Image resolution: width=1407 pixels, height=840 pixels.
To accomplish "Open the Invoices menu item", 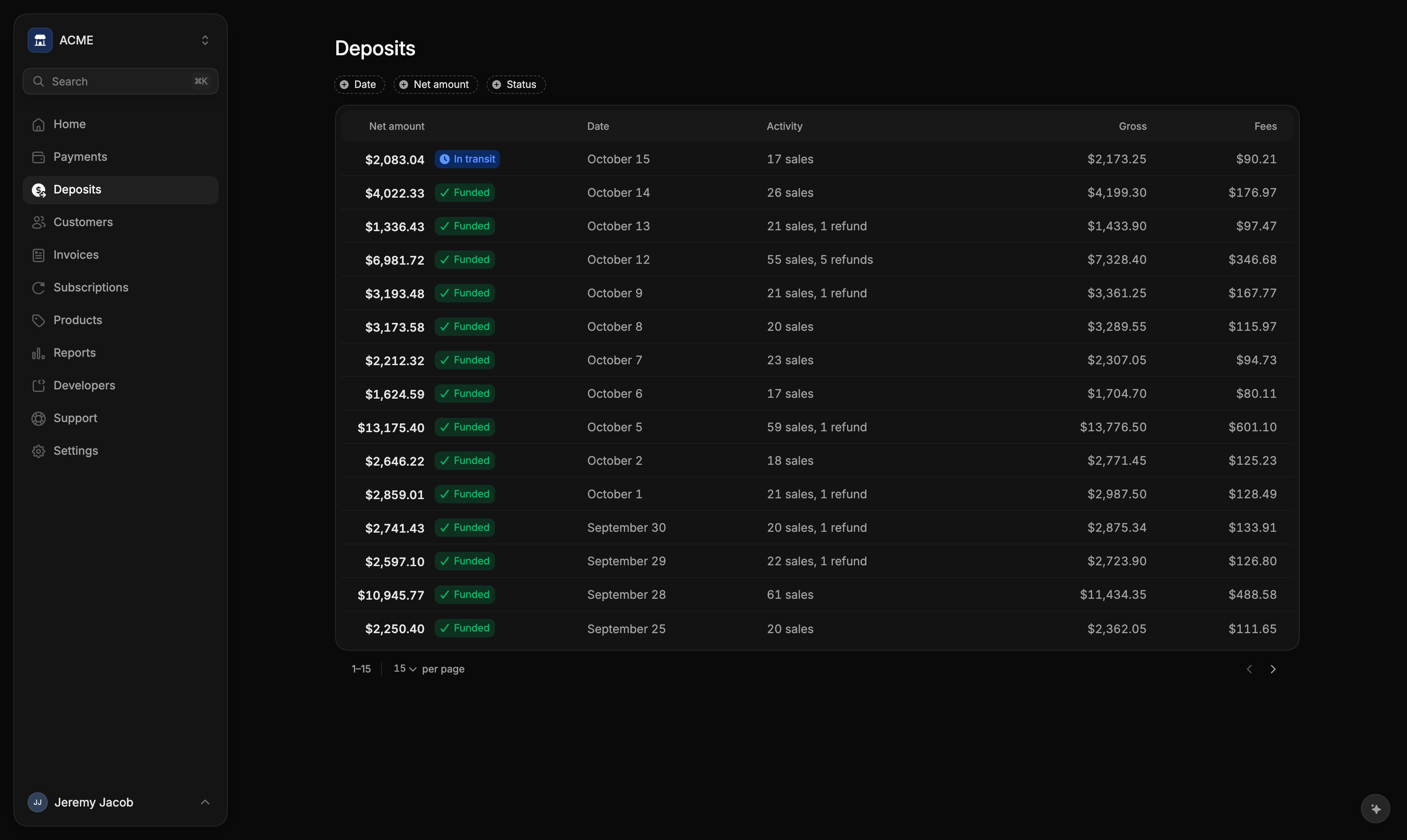I will tap(121, 255).
